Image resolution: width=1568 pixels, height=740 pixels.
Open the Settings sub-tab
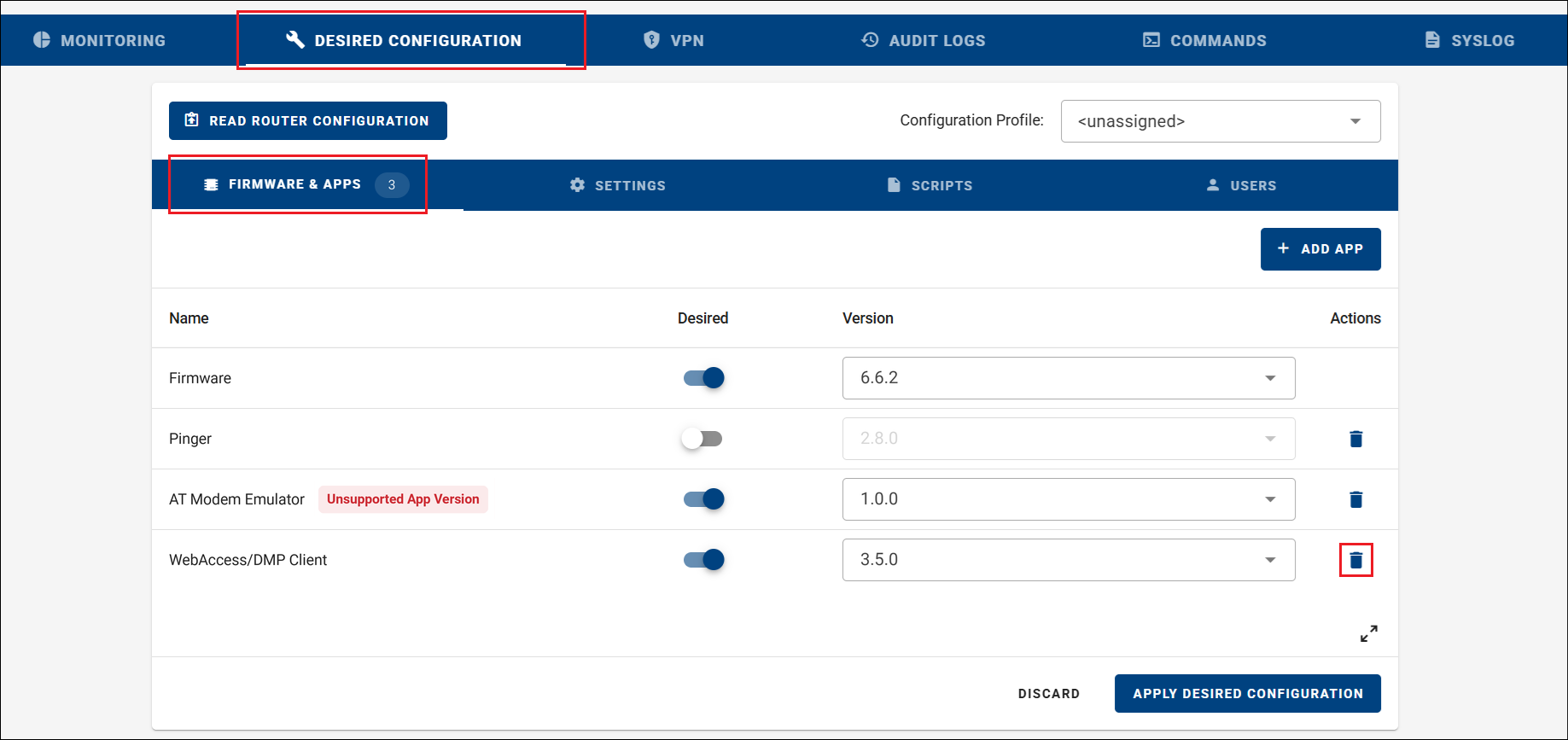(617, 185)
